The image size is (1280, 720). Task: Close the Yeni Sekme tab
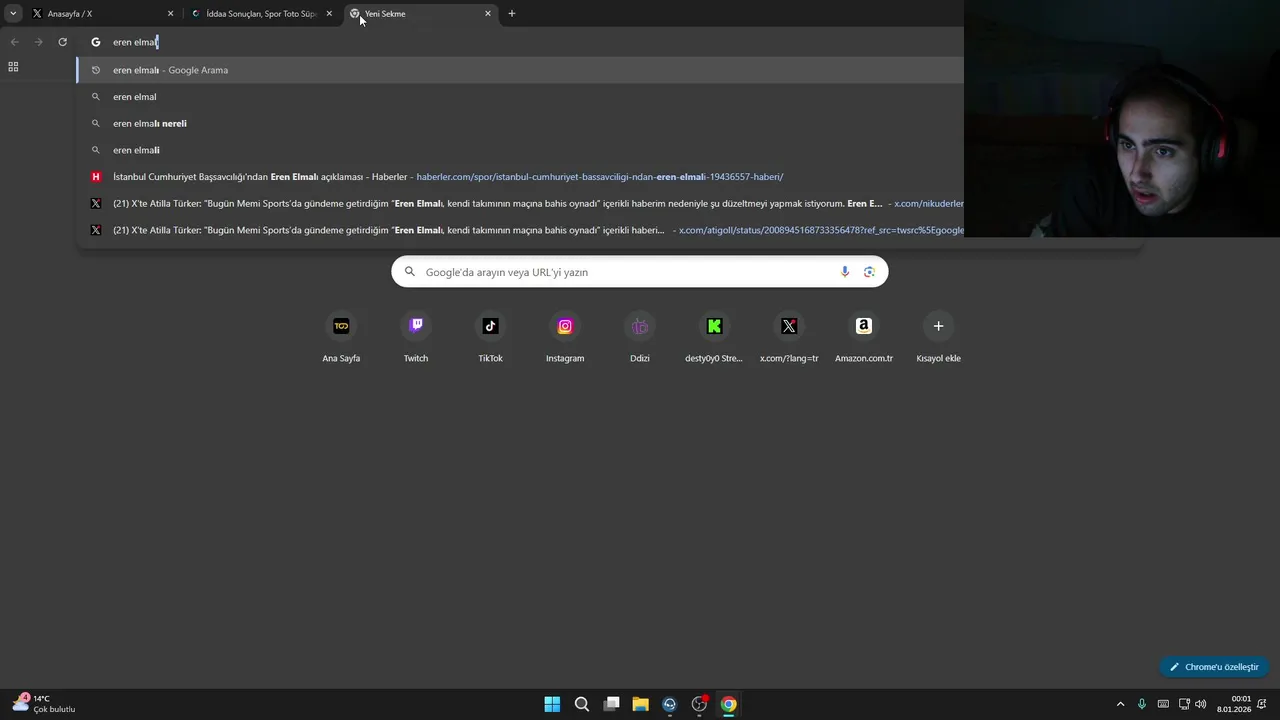pos(488,14)
